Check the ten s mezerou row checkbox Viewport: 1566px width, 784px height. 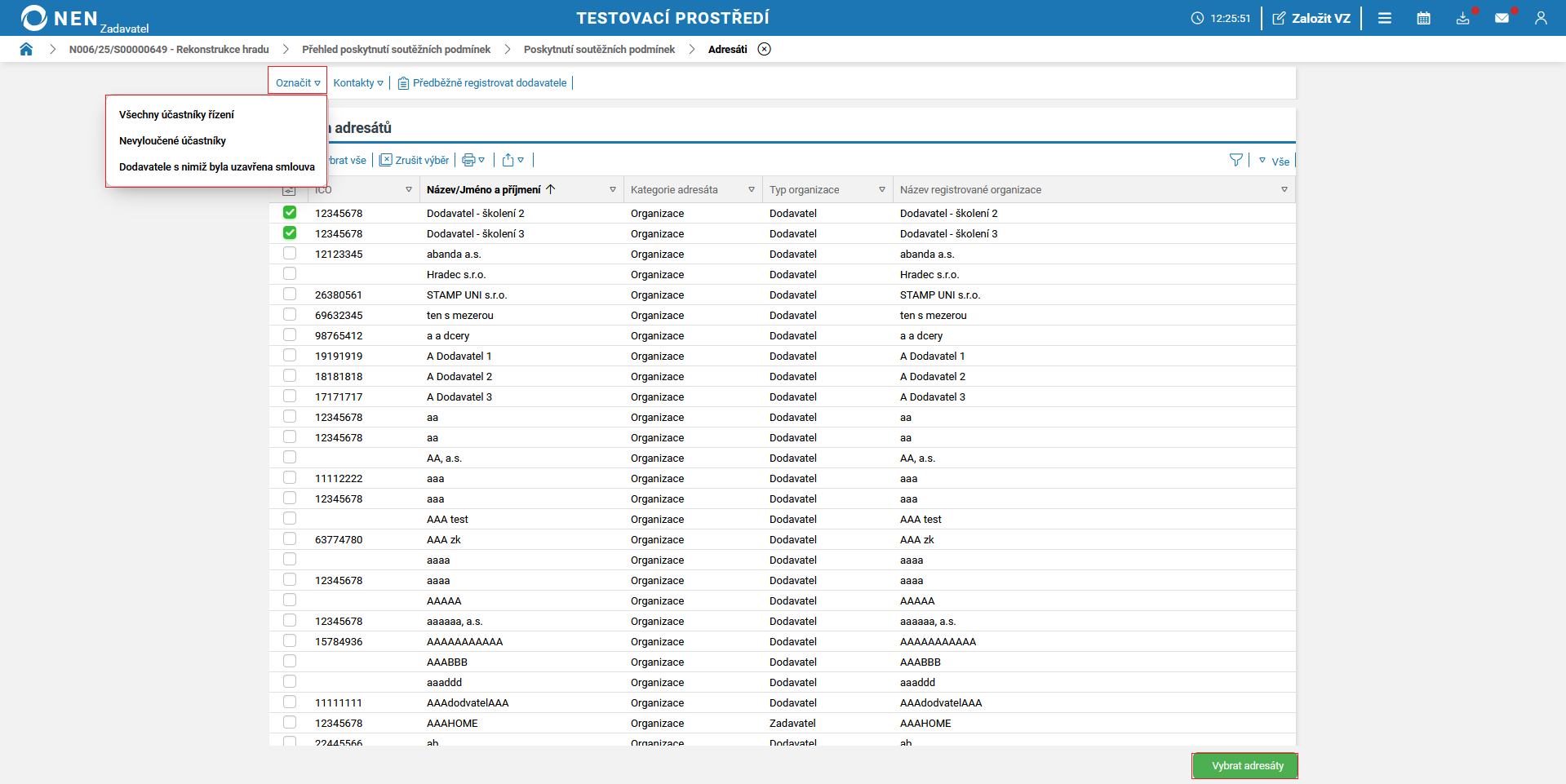pos(290,314)
